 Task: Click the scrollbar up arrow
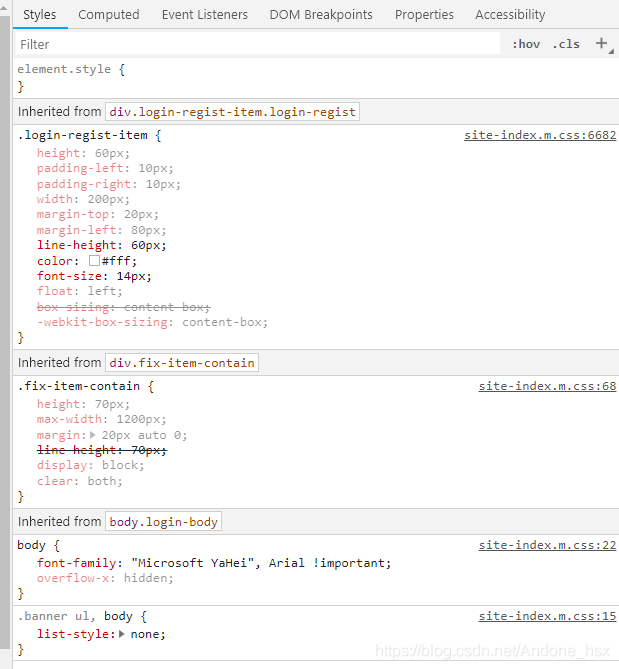4,8
